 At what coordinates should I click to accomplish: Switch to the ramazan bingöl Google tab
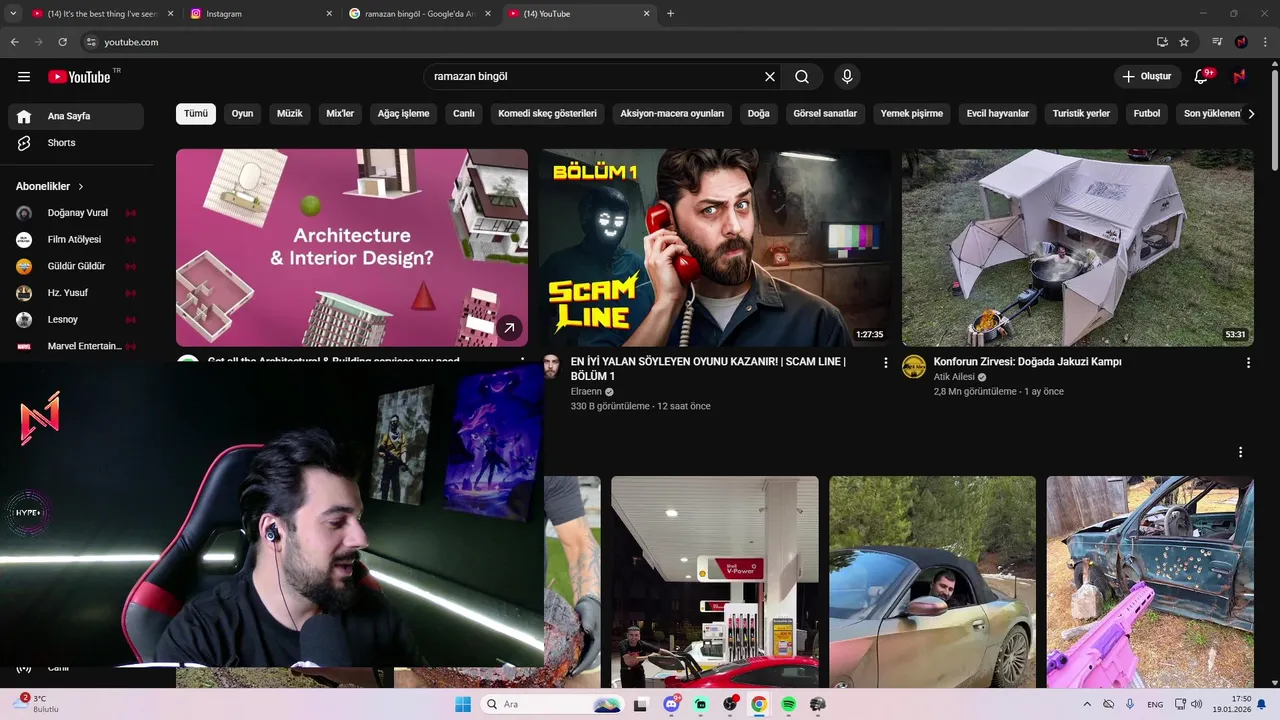418,14
